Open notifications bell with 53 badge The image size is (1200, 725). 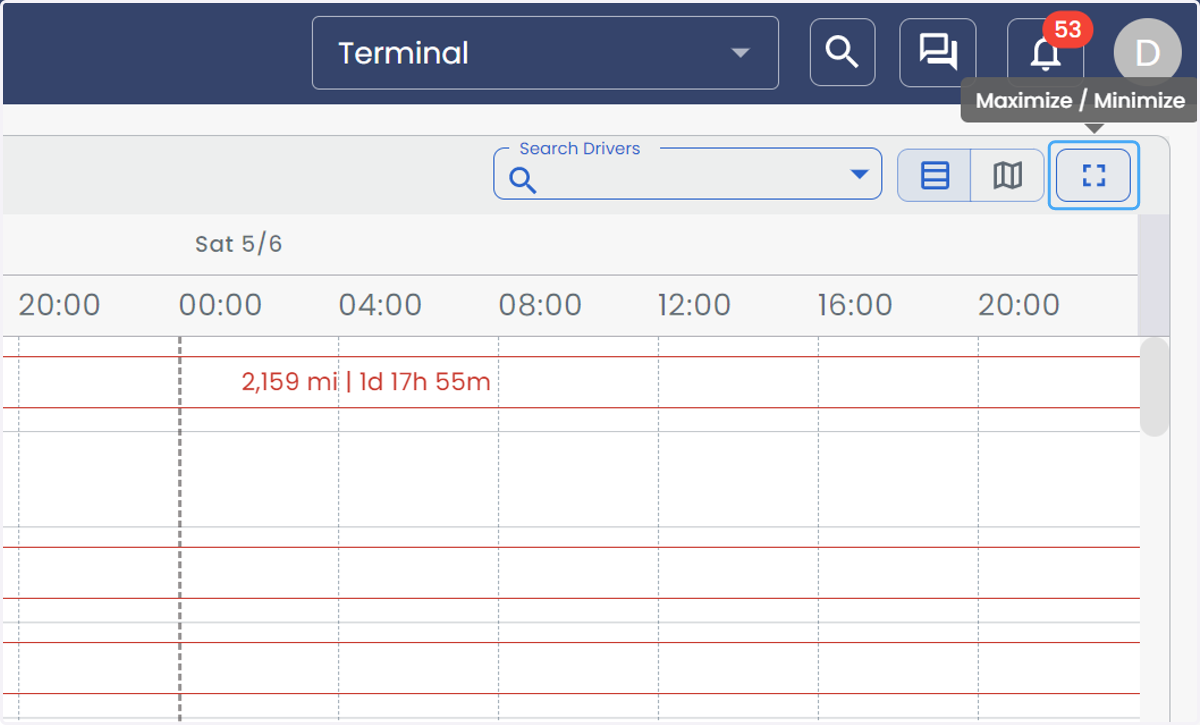tap(1046, 52)
